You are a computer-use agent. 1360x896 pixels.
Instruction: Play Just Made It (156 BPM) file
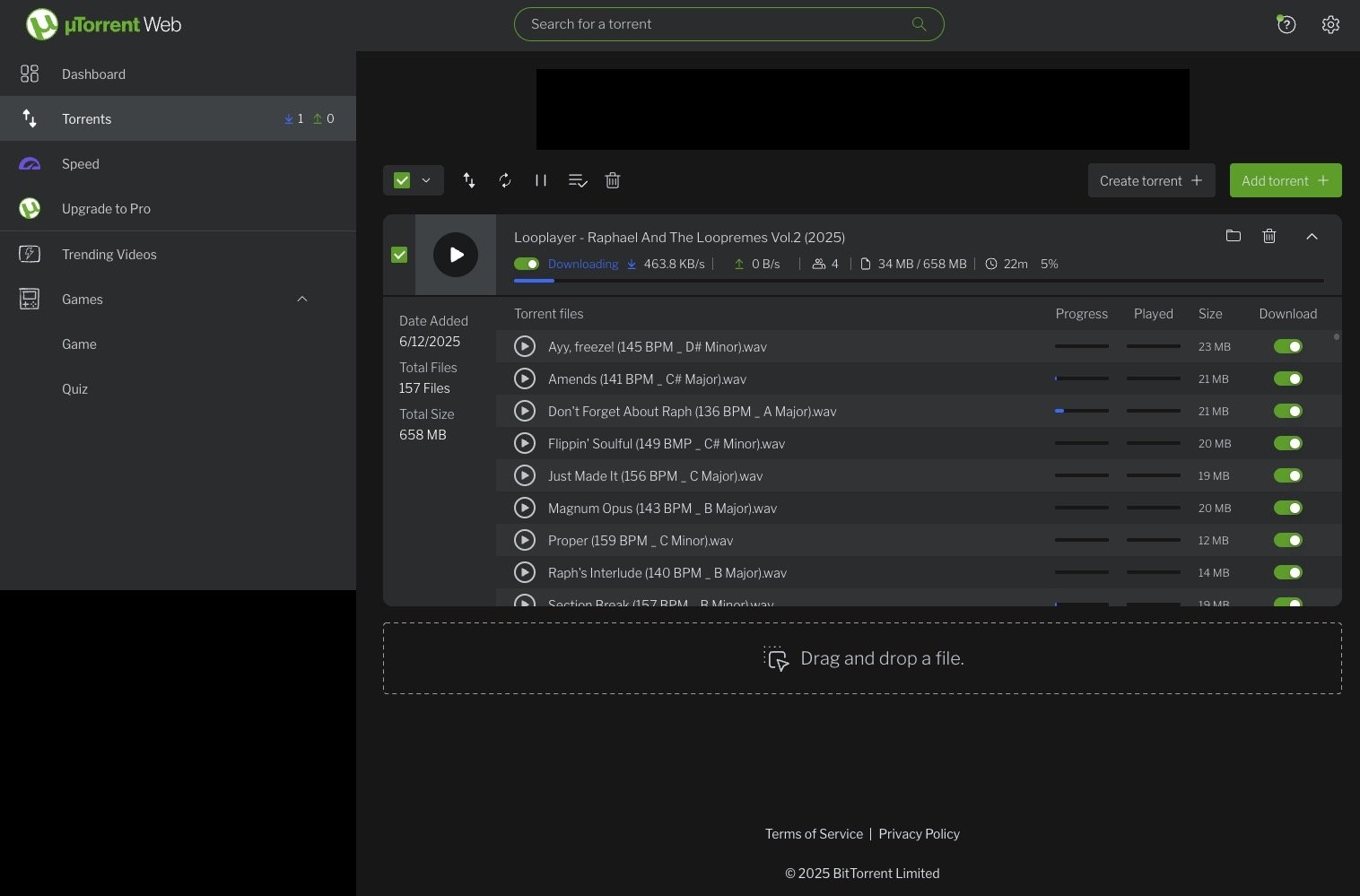coord(525,475)
